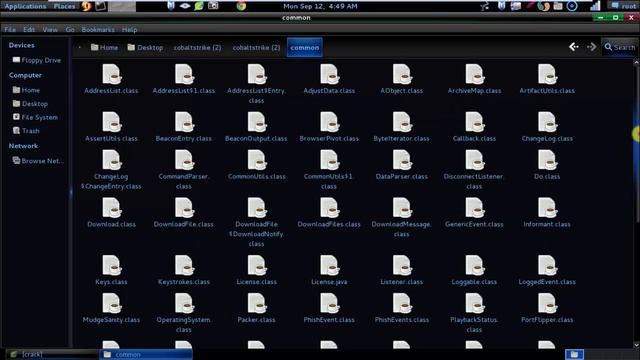
Task: Click first cobaltstrike (2) path segment
Action: coord(198,47)
